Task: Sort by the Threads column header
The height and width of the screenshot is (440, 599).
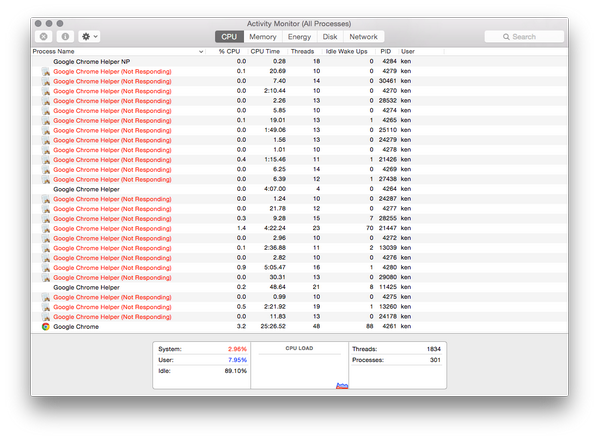Action: point(303,51)
